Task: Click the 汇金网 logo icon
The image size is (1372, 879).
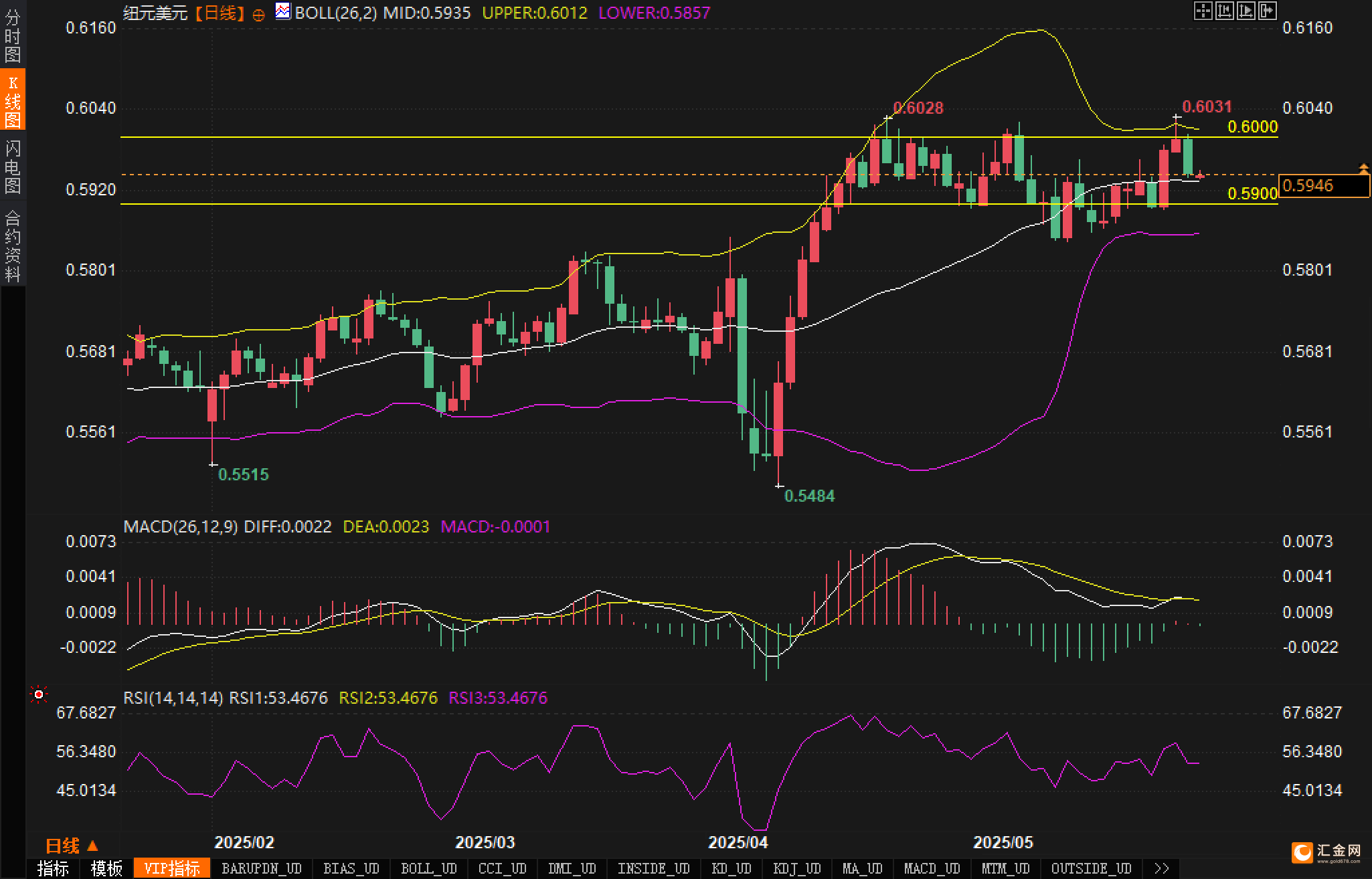Action: (x=1302, y=852)
